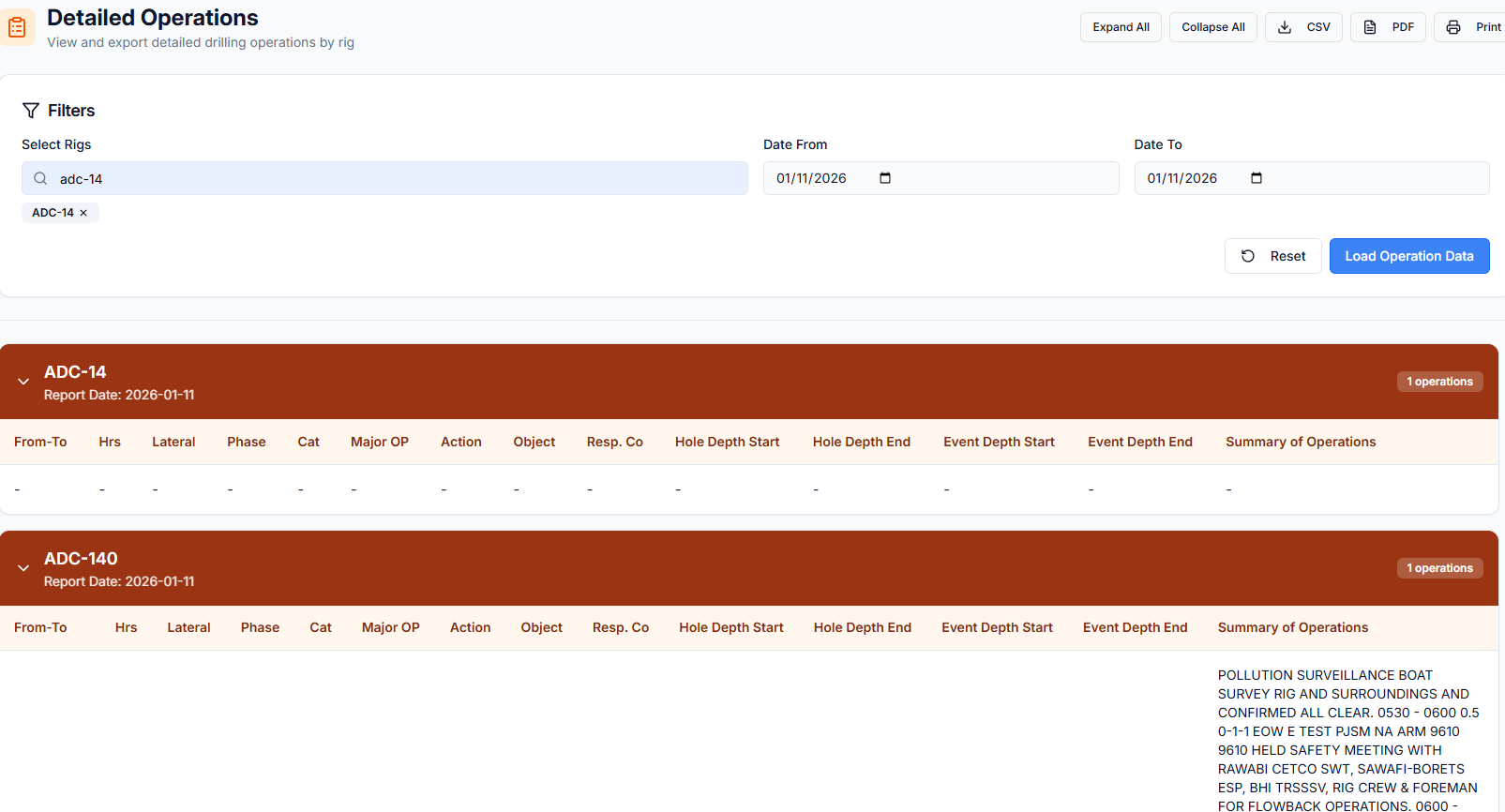Click the printer icon
The width and height of the screenshot is (1505, 812).
1453,27
